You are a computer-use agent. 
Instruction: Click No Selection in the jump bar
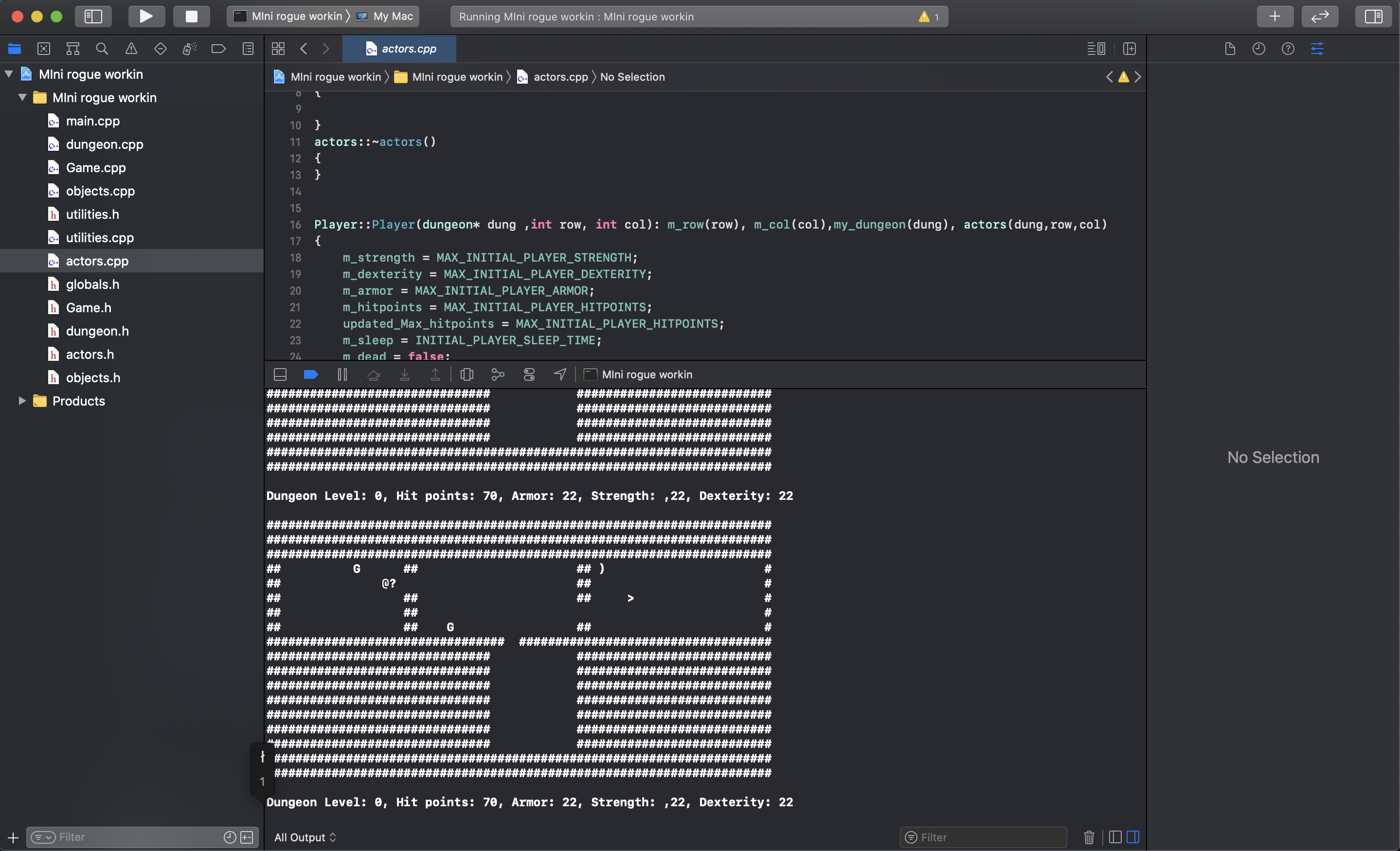[x=632, y=77]
